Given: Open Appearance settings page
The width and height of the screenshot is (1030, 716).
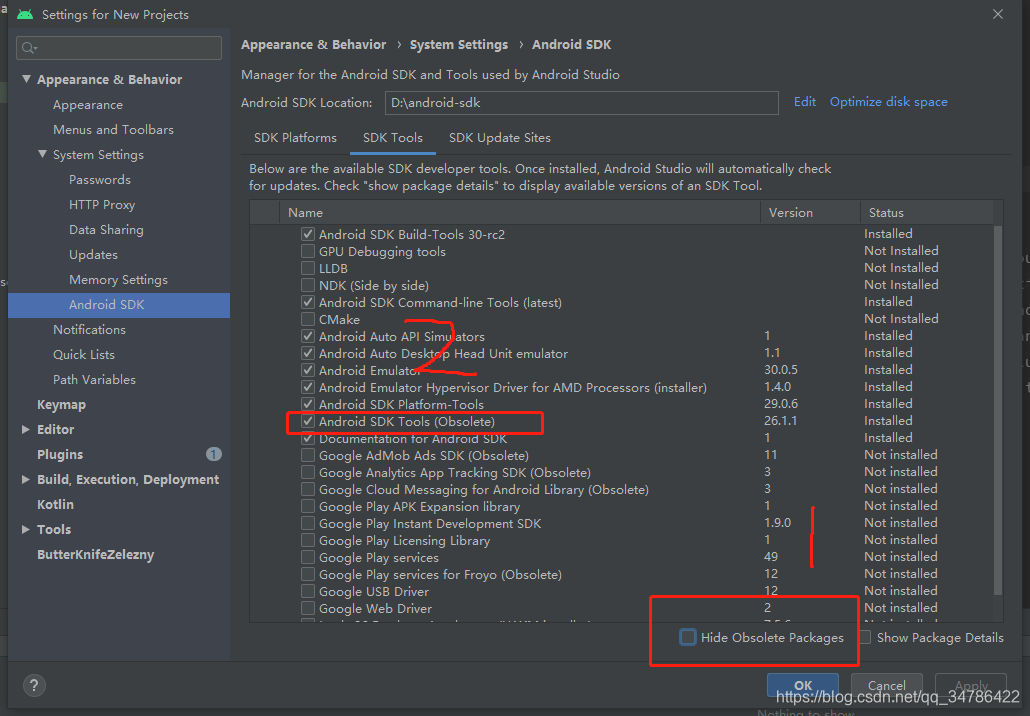Looking at the screenshot, I should tap(88, 105).
